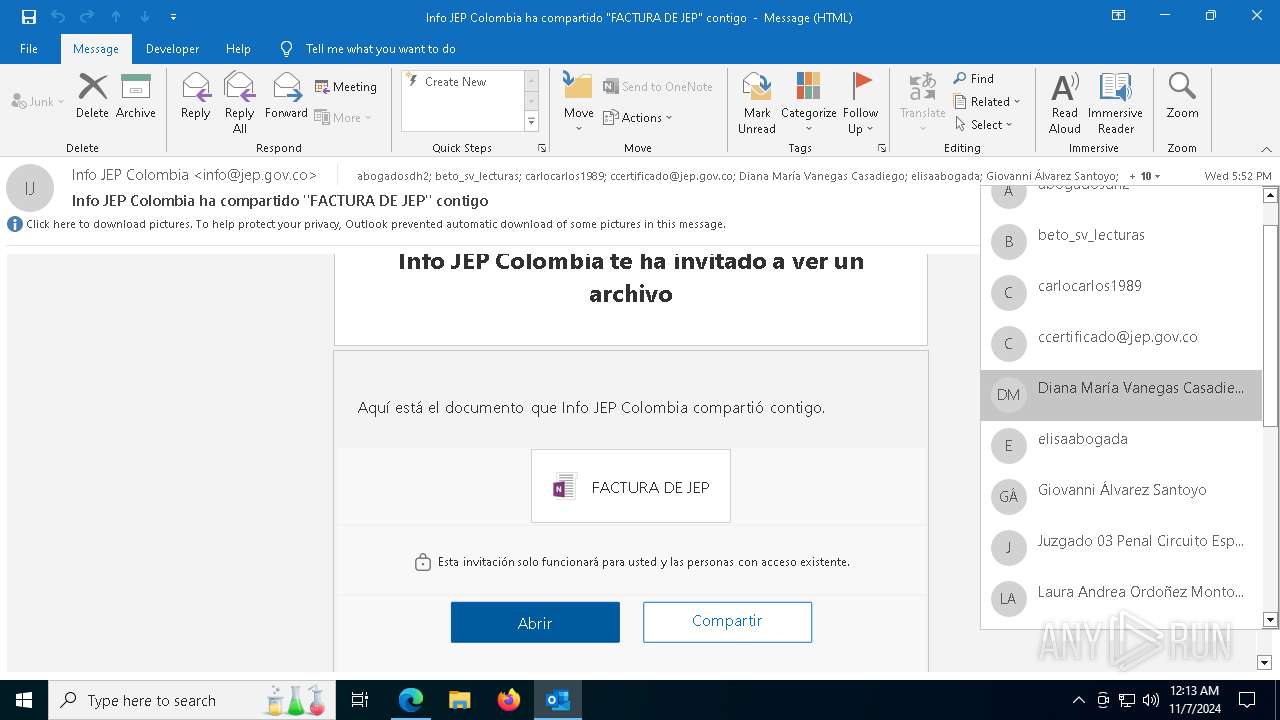
Task: Expand the +10 more recipients list
Action: point(1145,176)
